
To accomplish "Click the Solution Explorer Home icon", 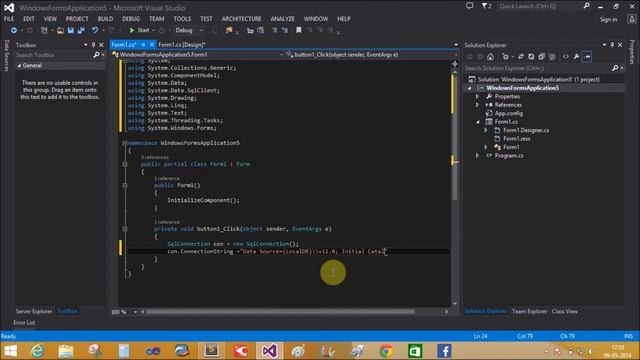I will [491, 57].
